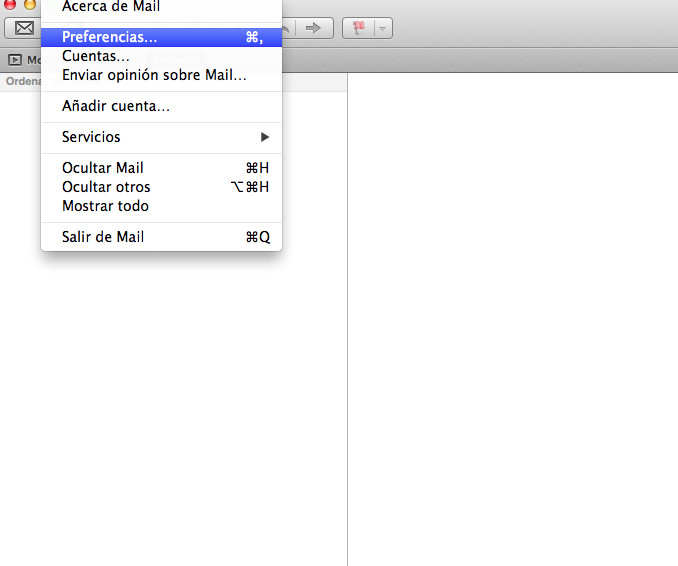The height and width of the screenshot is (566, 678).
Task: Click the Forward arrow toolbar icon
Action: [x=314, y=28]
